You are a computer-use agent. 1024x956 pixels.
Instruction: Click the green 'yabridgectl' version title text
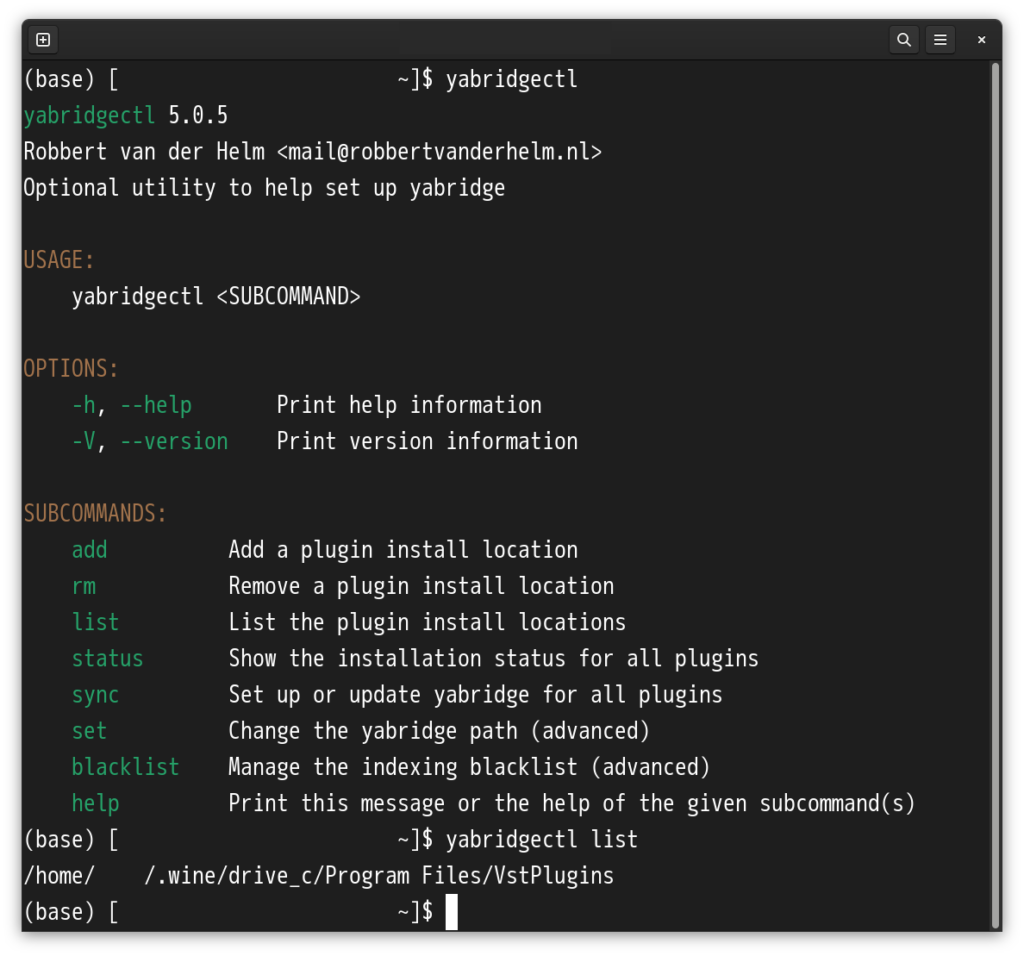pos(89,116)
